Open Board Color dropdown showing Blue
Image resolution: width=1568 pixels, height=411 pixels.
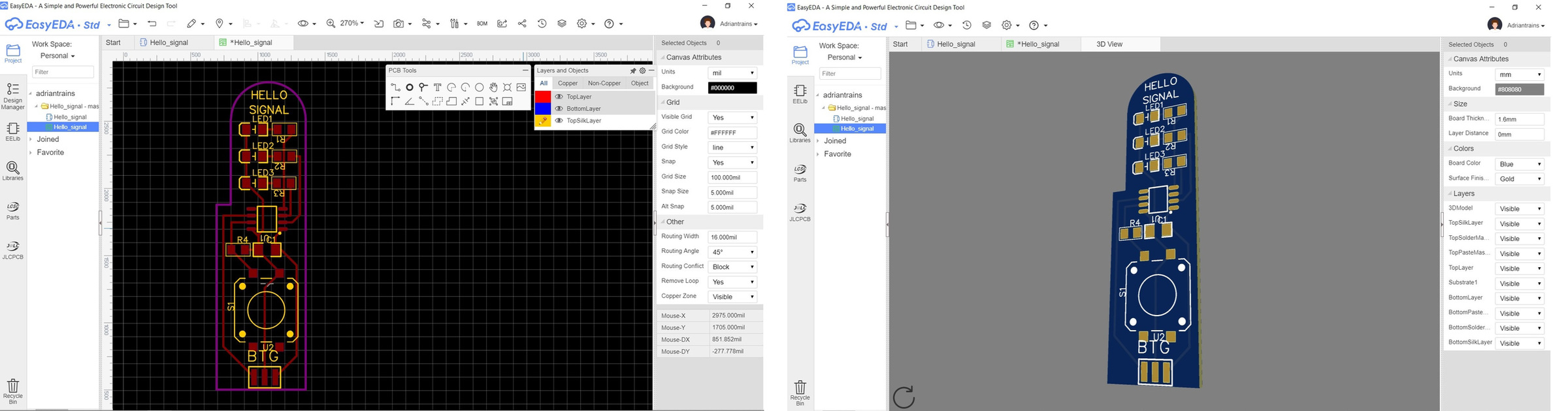click(x=1520, y=164)
